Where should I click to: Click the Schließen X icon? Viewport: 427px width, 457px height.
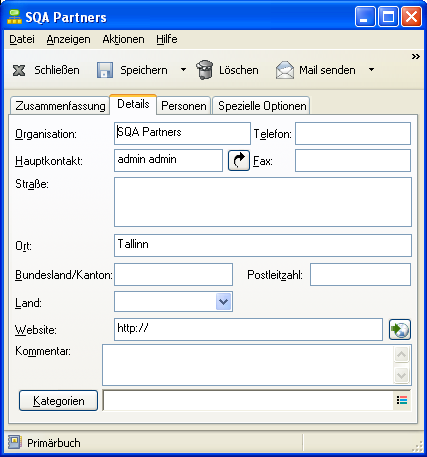coord(19,70)
